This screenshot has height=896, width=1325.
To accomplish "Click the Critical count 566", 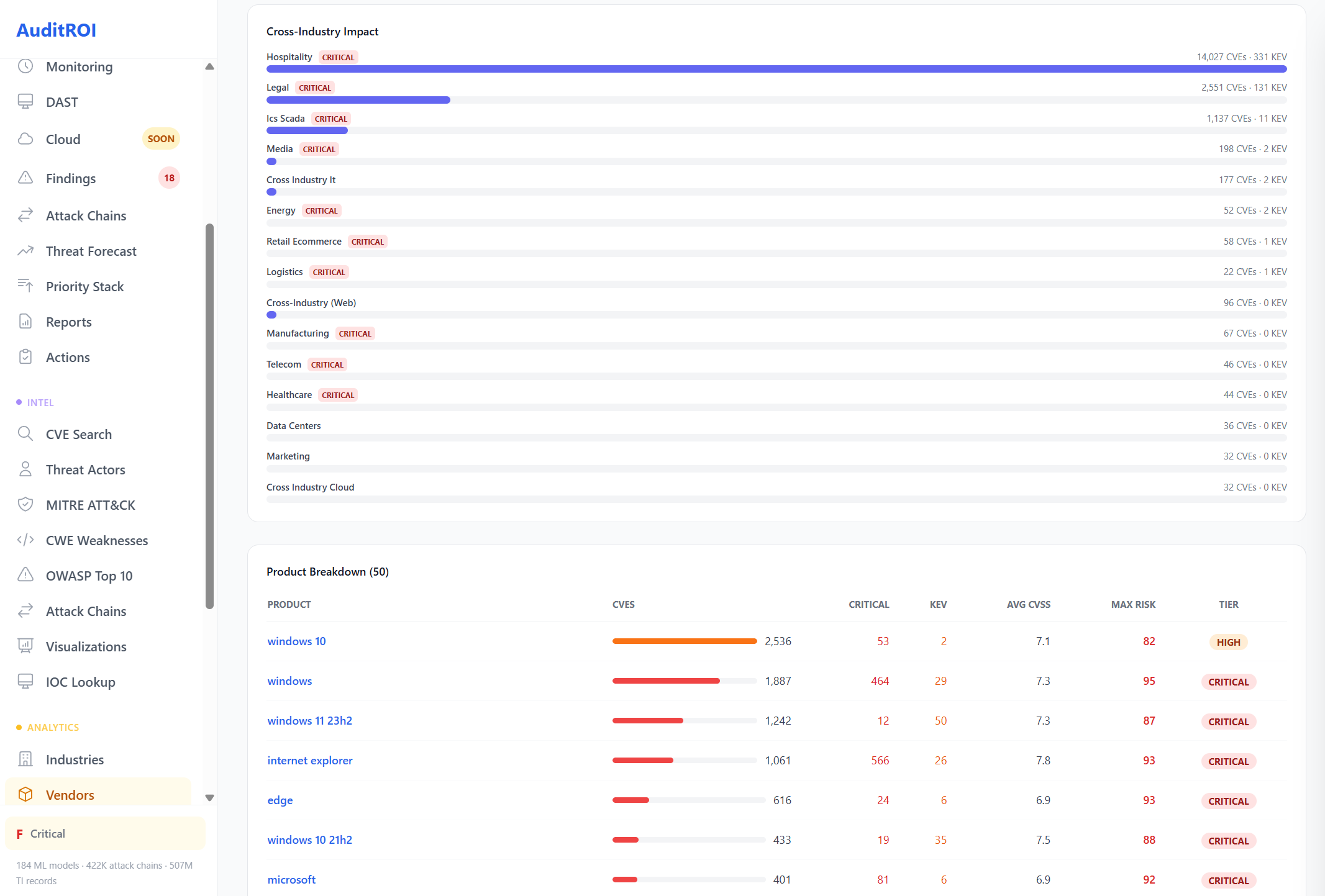I will click(880, 761).
